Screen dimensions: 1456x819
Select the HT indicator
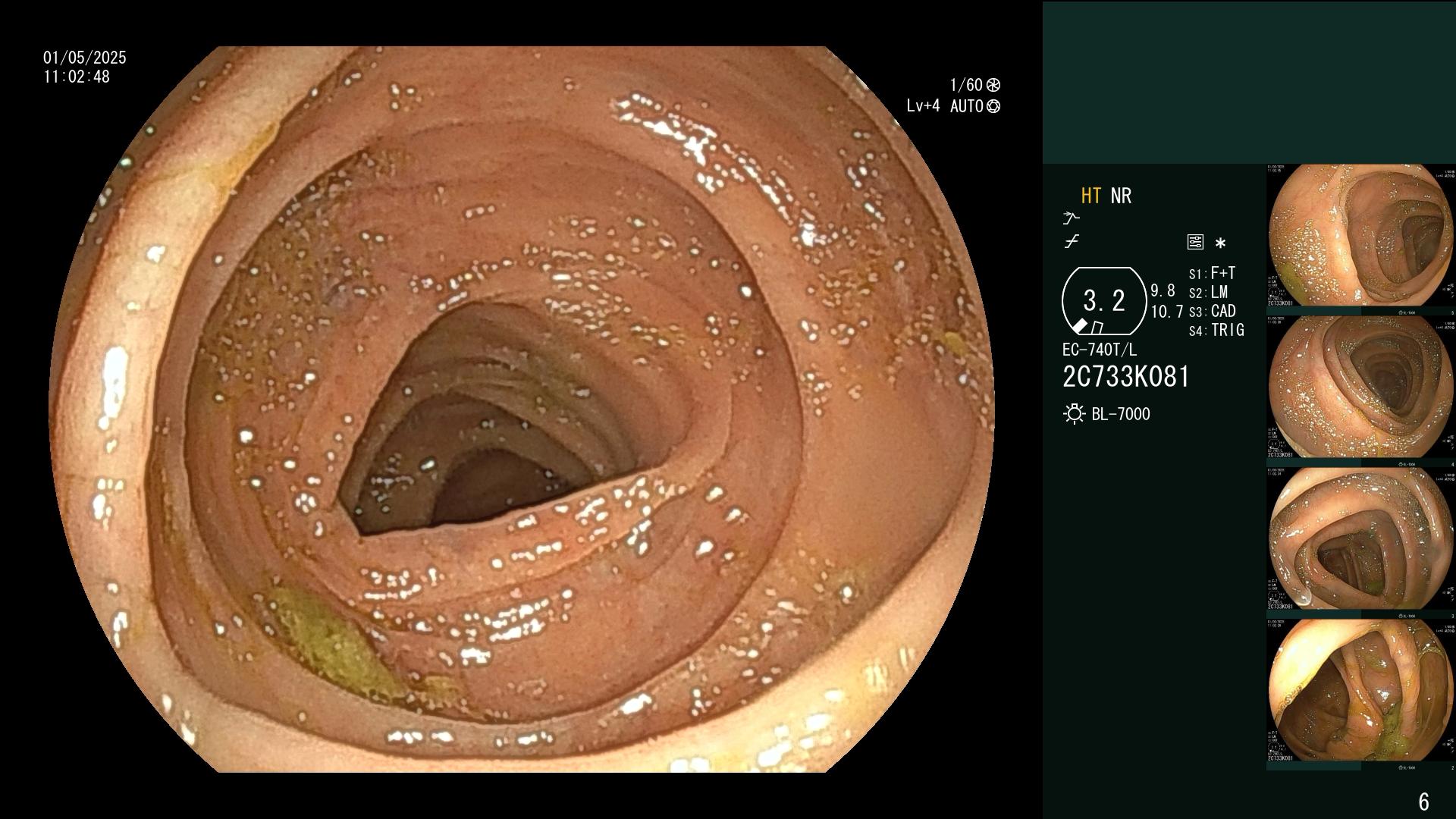tap(1091, 196)
